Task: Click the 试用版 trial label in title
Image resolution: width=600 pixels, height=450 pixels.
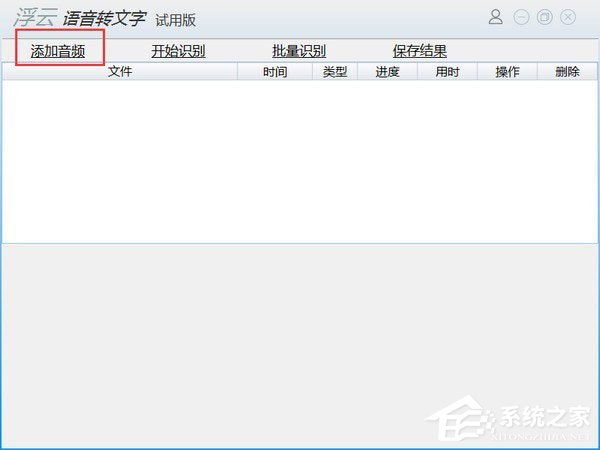Action: (175, 20)
